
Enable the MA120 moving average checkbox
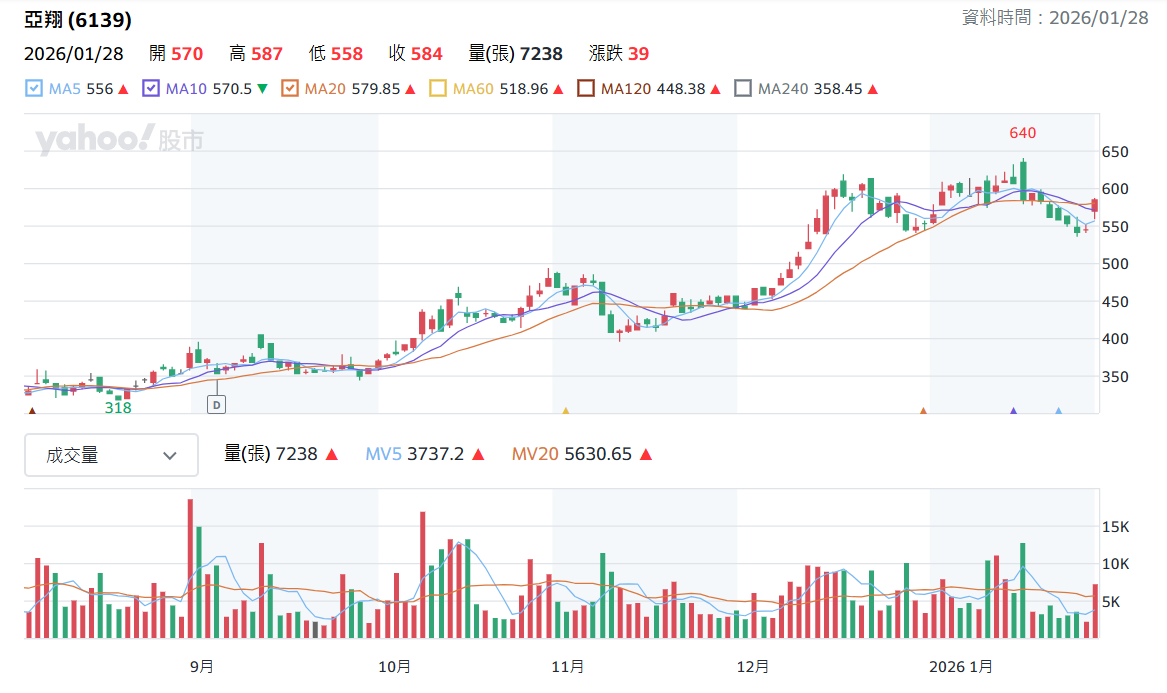point(586,89)
